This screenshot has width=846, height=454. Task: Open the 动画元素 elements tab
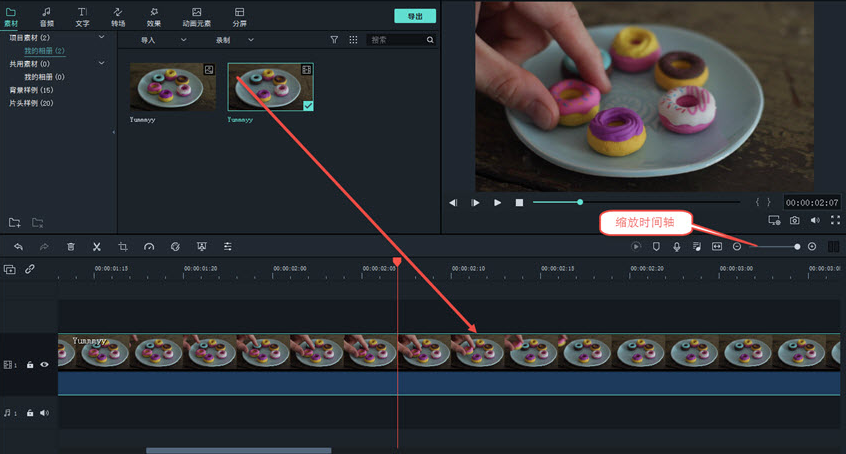pyautogui.click(x=196, y=17)
